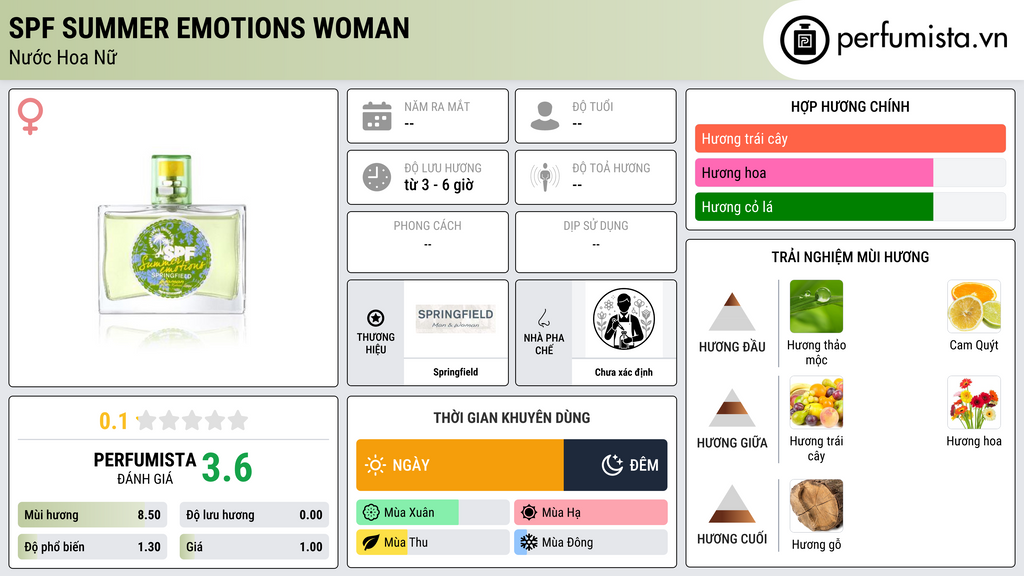Click the moon icon in the Đêm bar

[612, 465]
